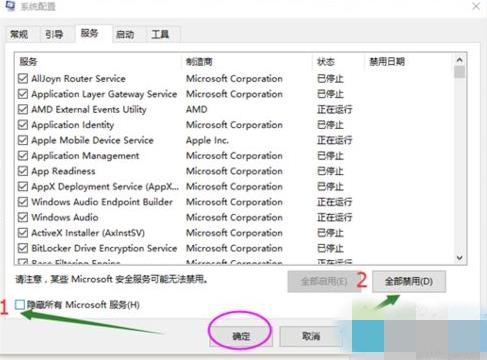Toggle AppX Deployment Service checkbox
Screen dimensions: 487x360
click(23, 186)
